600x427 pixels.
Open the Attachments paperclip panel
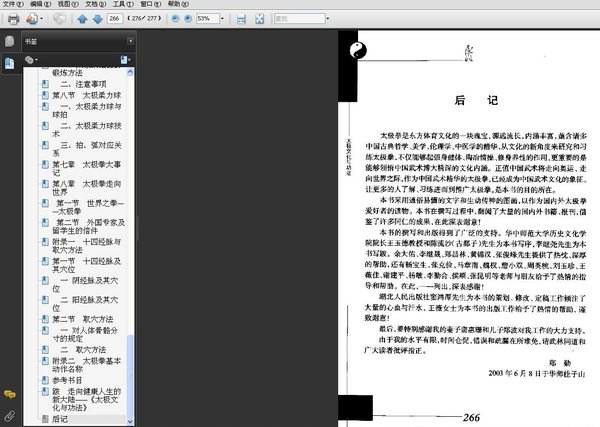point(10,416)
